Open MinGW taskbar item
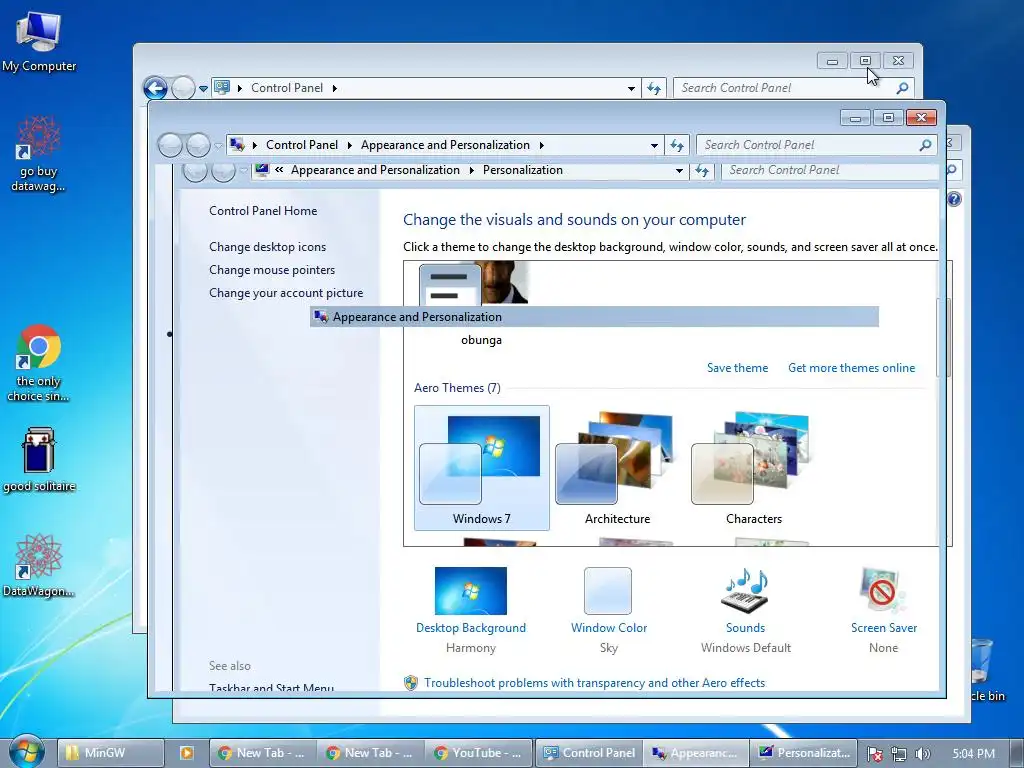1024x768 pixels. point(110,753)
